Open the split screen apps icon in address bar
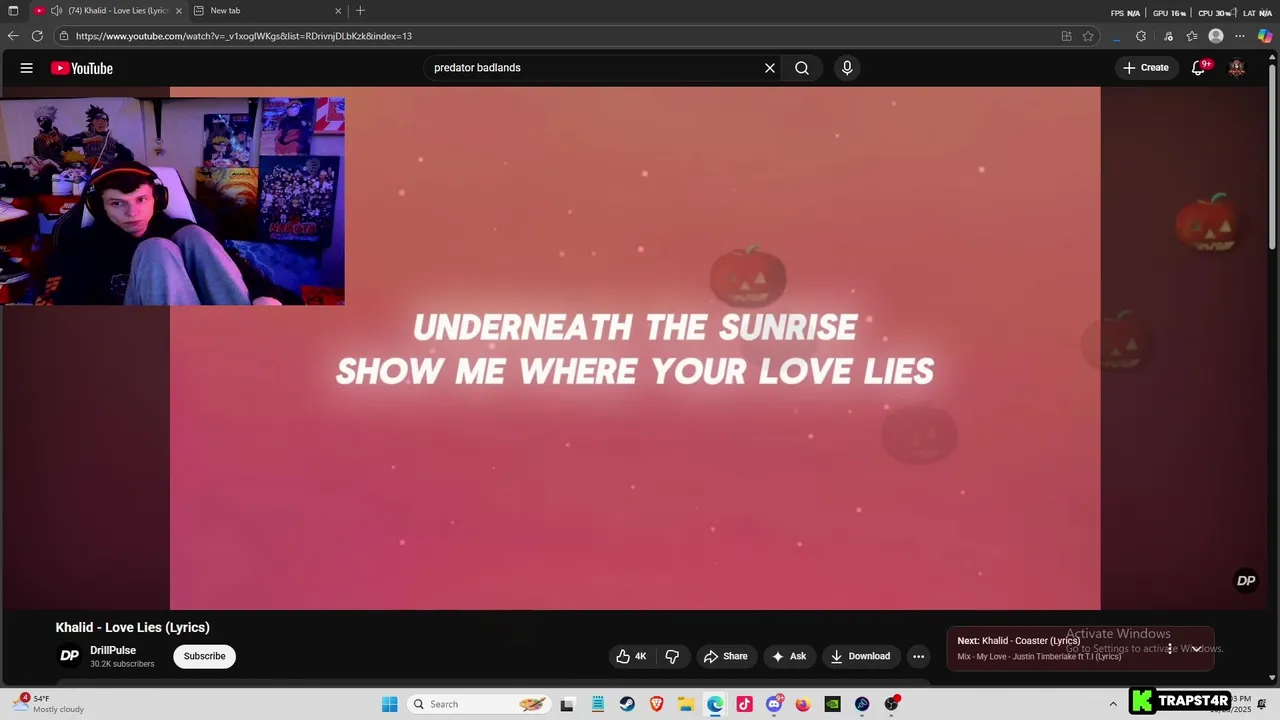Image resolution: width=1280 pixels, height=720 pixels. click(1067, 36)
